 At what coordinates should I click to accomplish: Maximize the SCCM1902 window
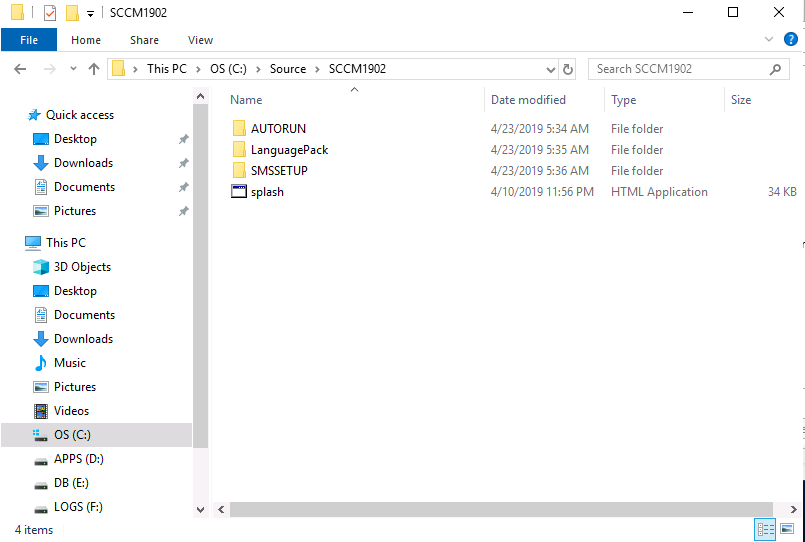pos(733,12)
